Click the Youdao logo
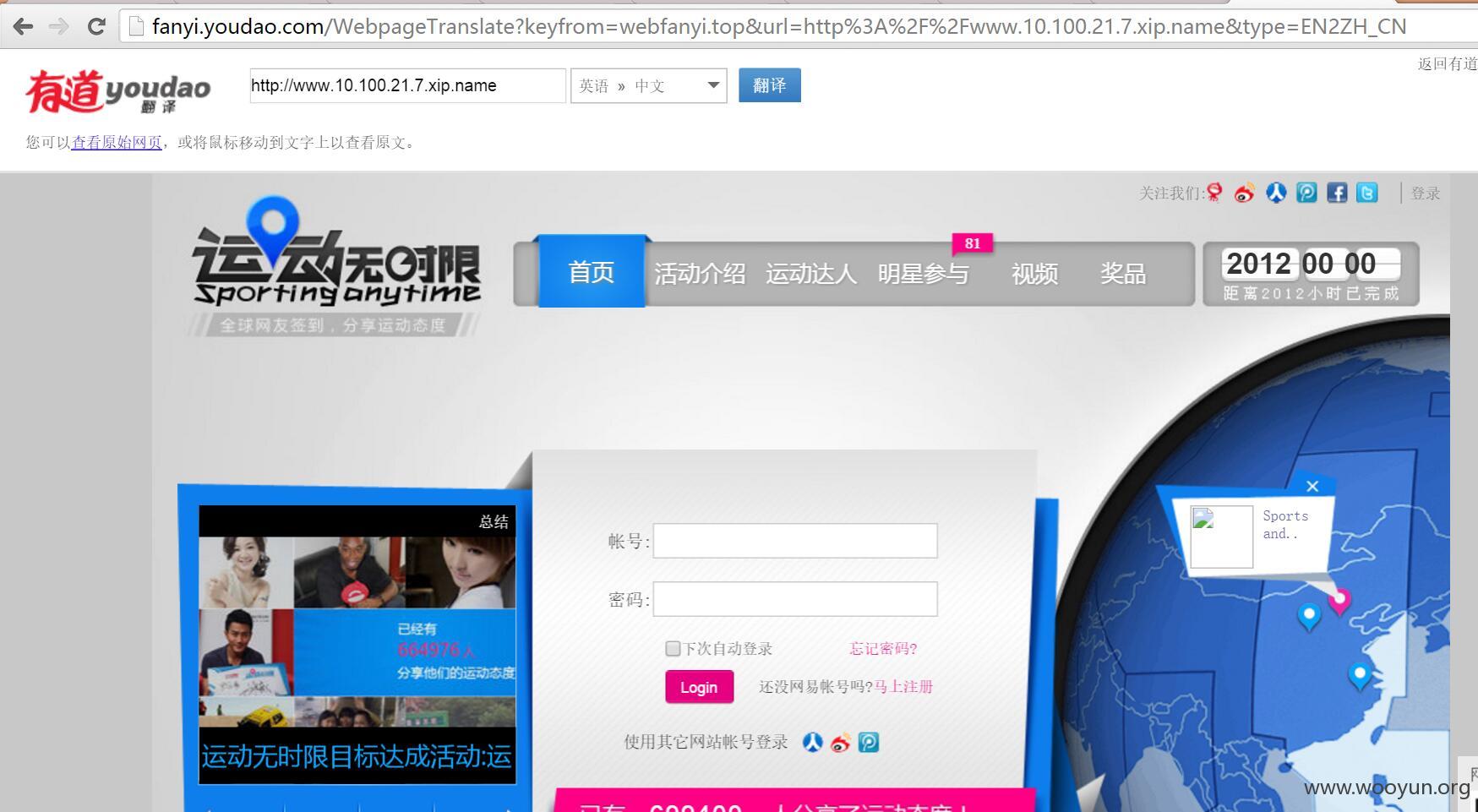1478x812 pixels. click(117, 91)
